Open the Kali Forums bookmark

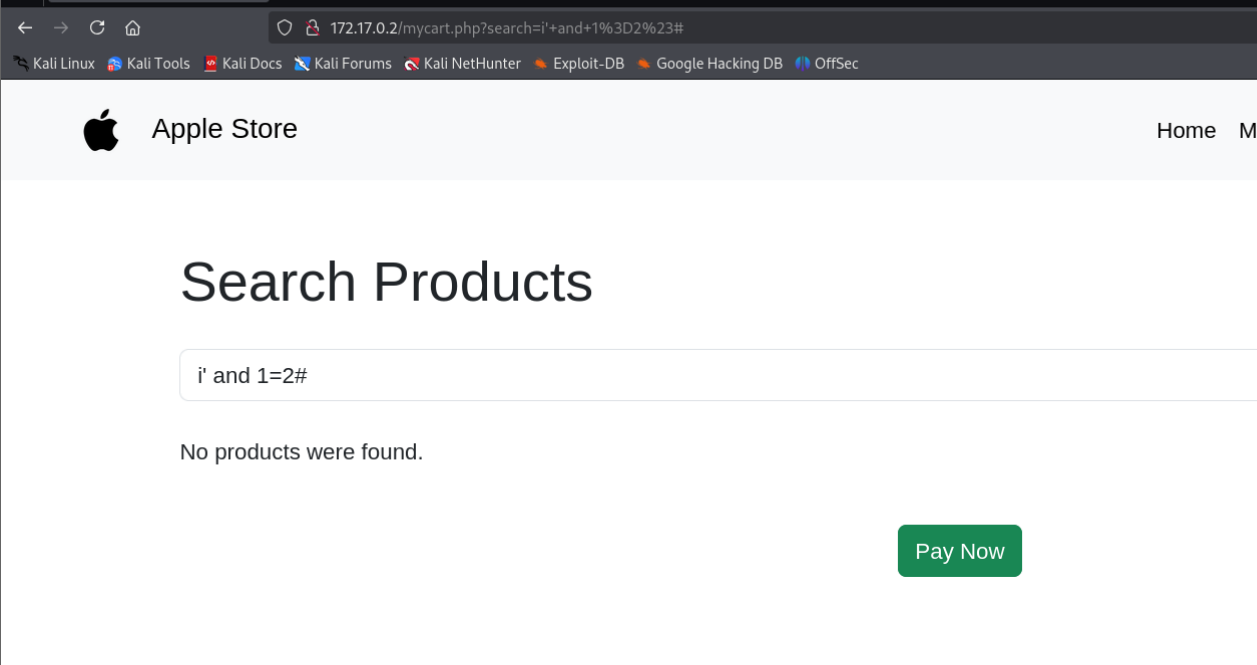tap(342, 63)
